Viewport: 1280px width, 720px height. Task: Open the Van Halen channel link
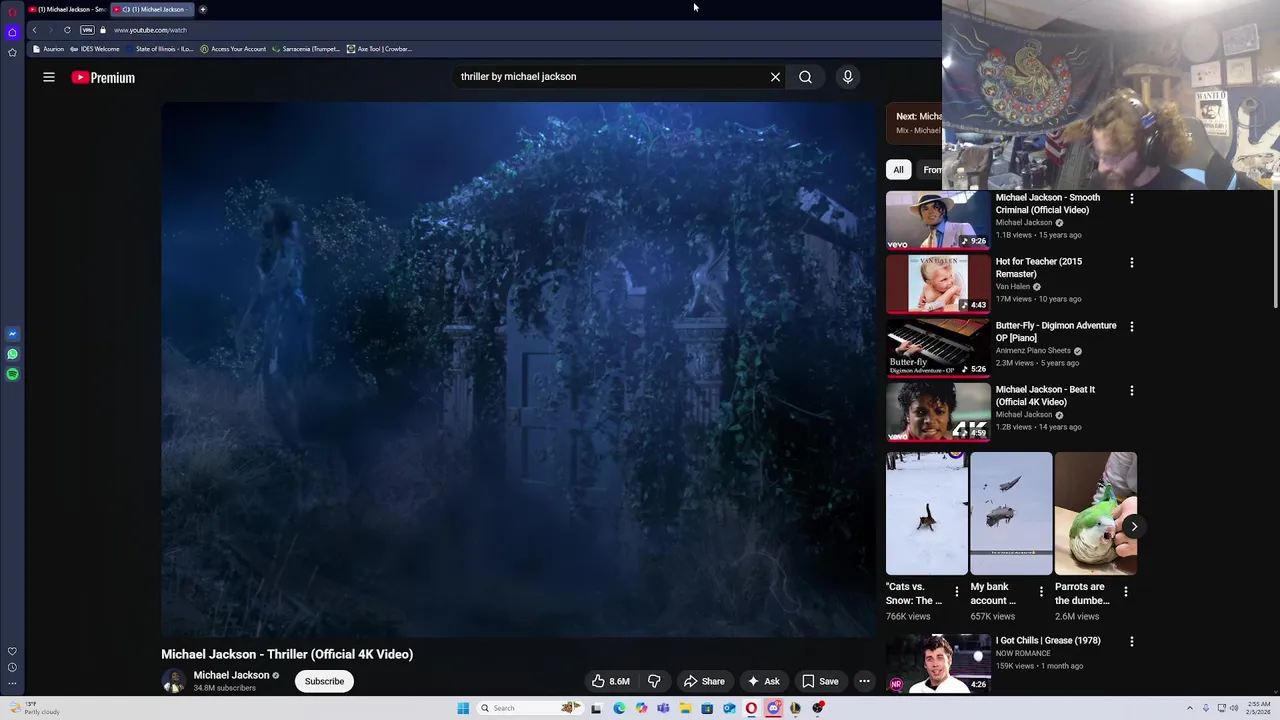(1013, 287)
